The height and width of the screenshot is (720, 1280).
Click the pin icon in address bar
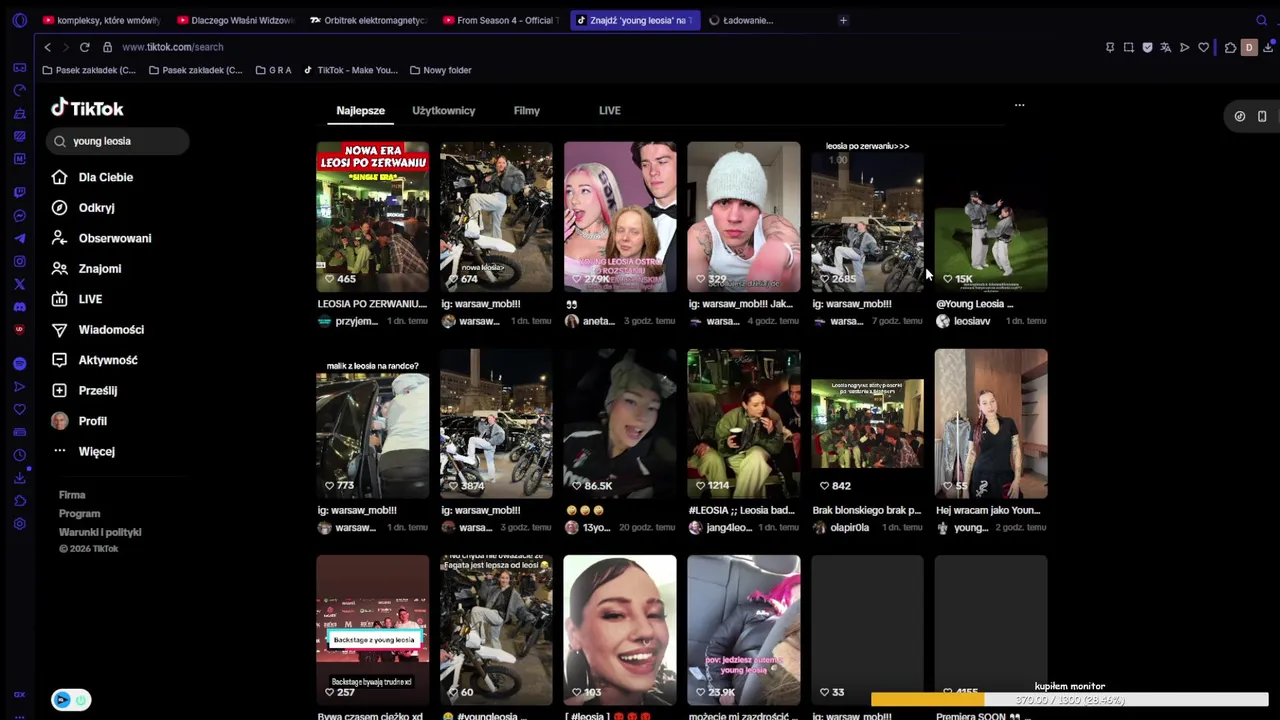[1110, 47]
